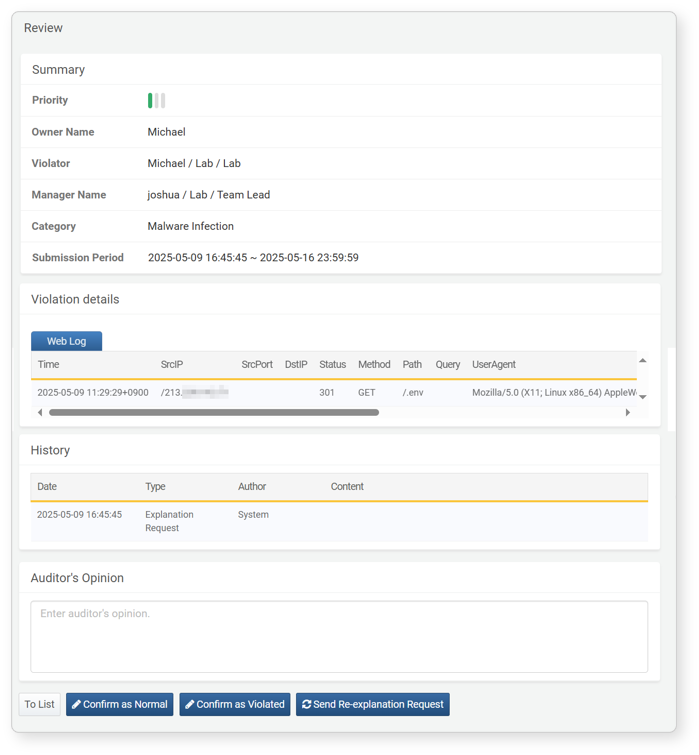Screen dimensions: 699x755
Task: Click the green priority level indicator
Action: pos(150,100)
